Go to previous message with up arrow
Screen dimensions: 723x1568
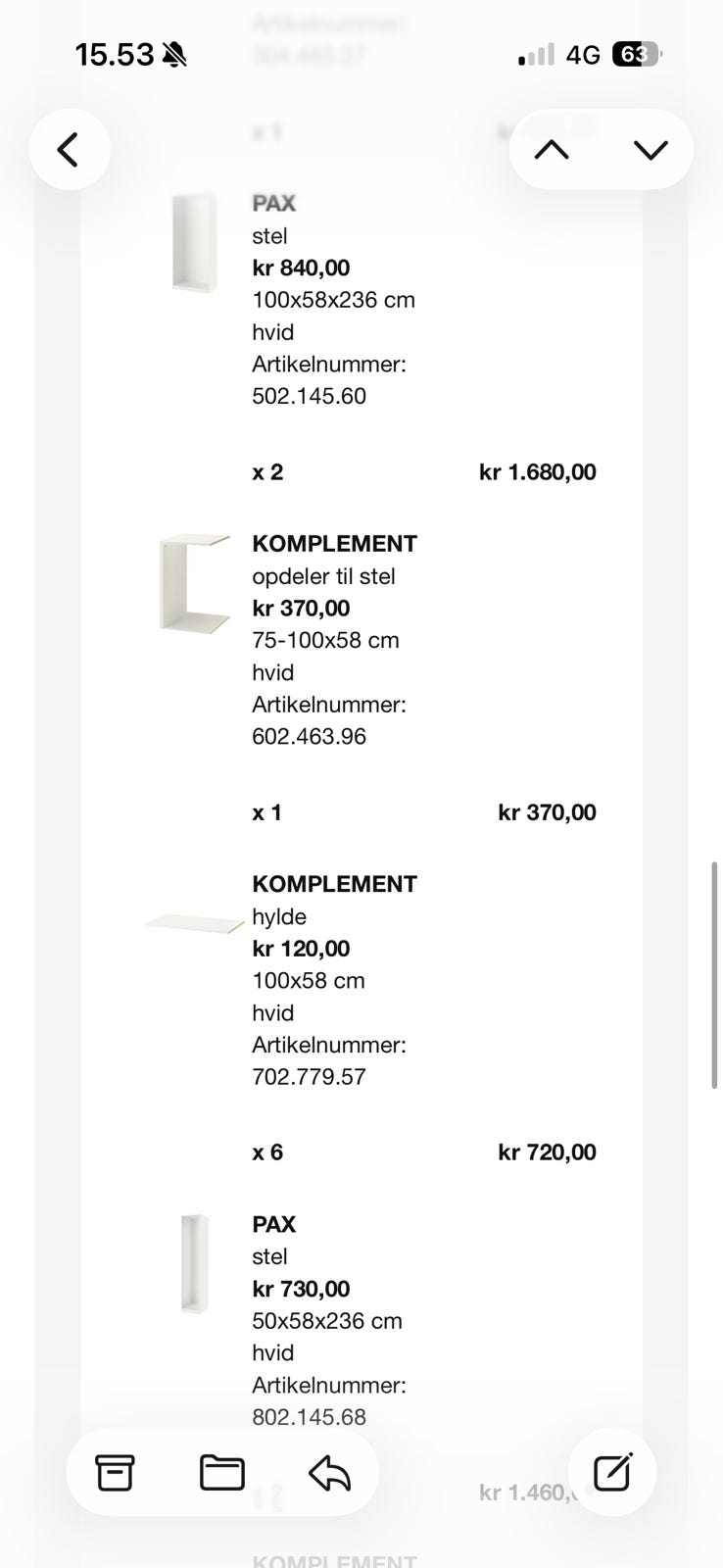point(552,150)
